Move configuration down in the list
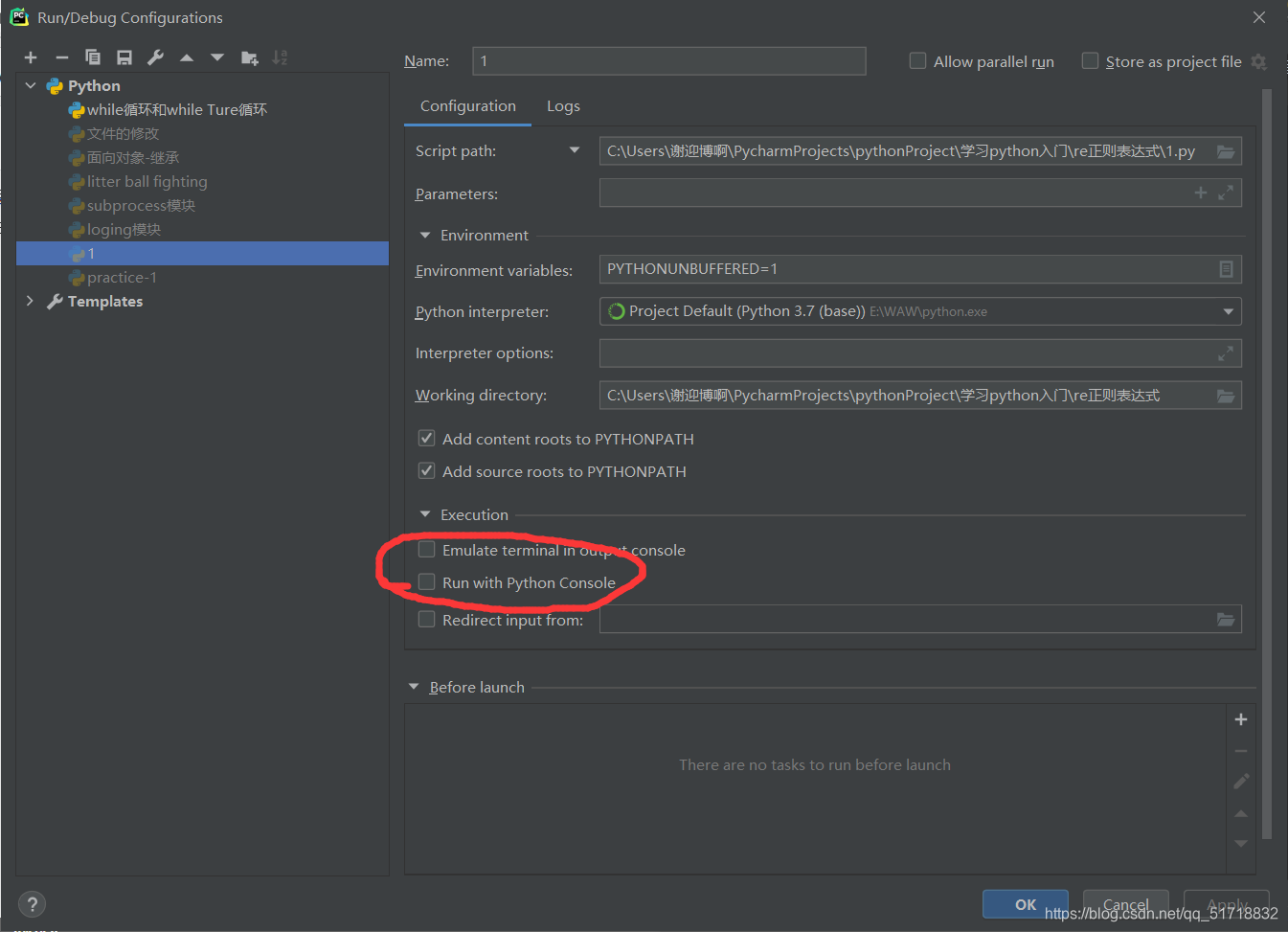The image size is (1288, 932). pyautogui.click(x=217, y=57)
